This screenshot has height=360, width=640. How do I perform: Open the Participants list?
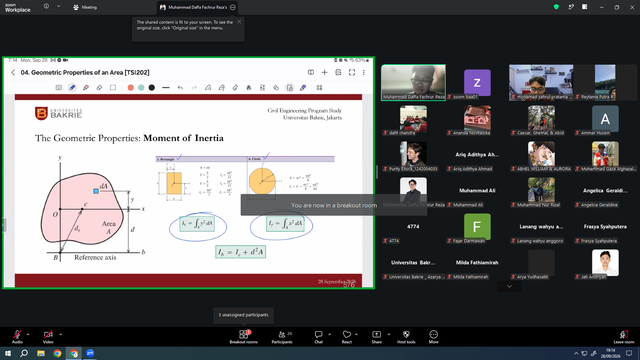pos(282,336)
